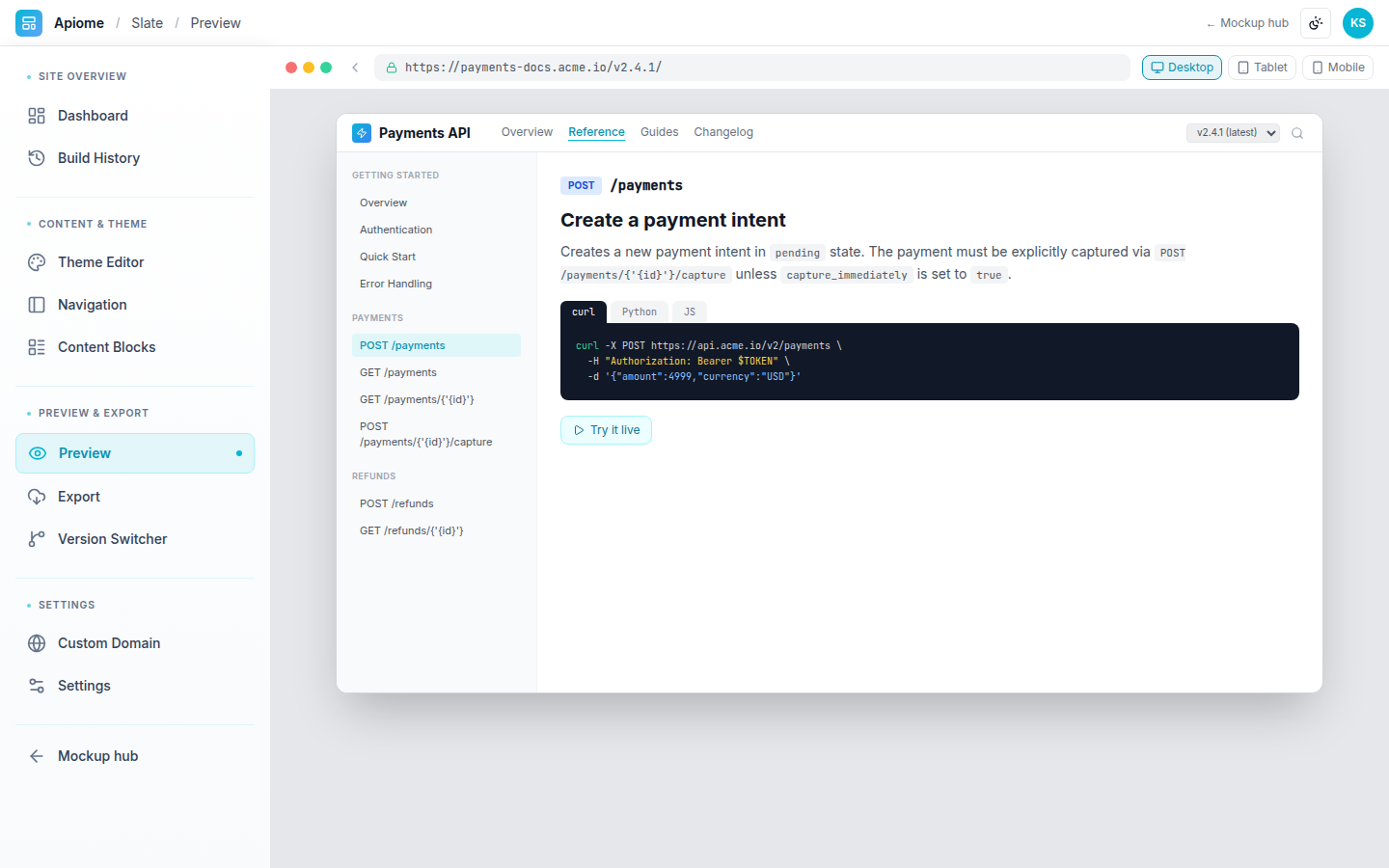Switch to the JS code tab
Viewport: 1389px width, 868px height.
pos(690,312)
